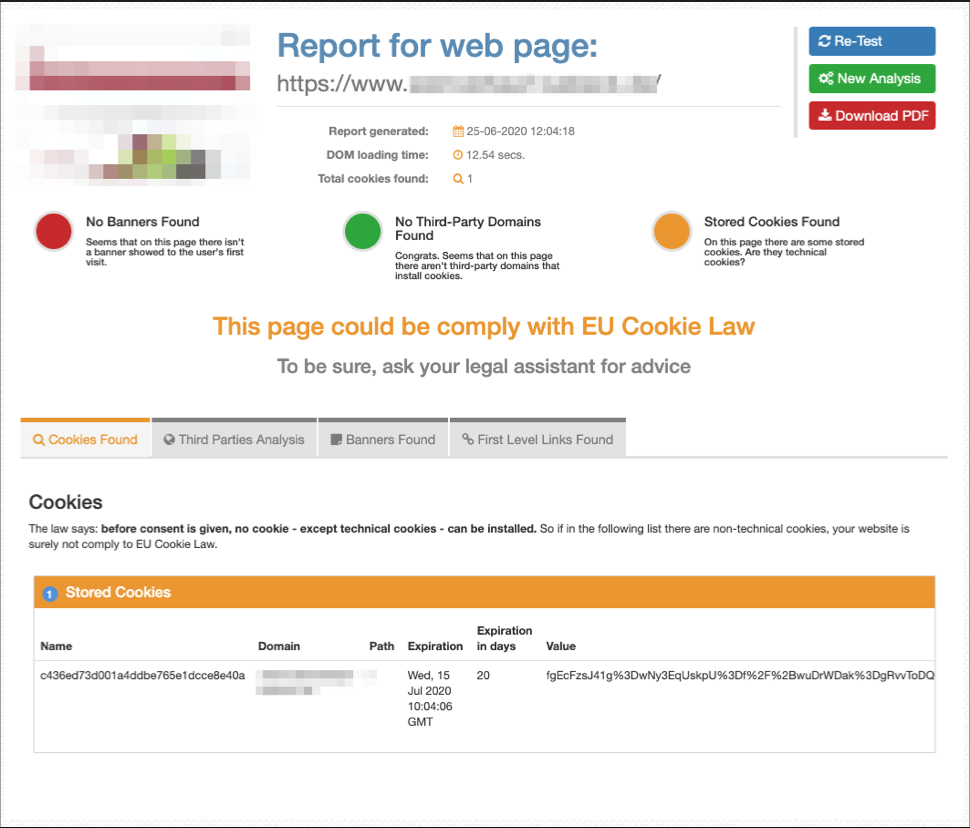Click the red No Banners status circle

[54, 231]
